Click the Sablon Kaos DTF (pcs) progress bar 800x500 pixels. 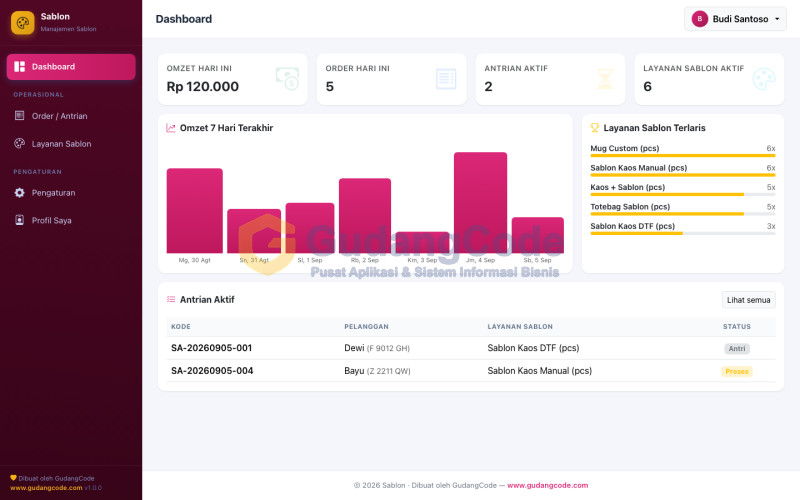tap(683, 233)
